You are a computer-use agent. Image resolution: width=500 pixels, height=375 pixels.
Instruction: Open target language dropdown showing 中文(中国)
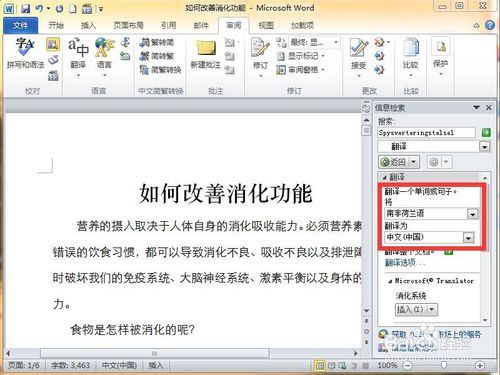468,238
